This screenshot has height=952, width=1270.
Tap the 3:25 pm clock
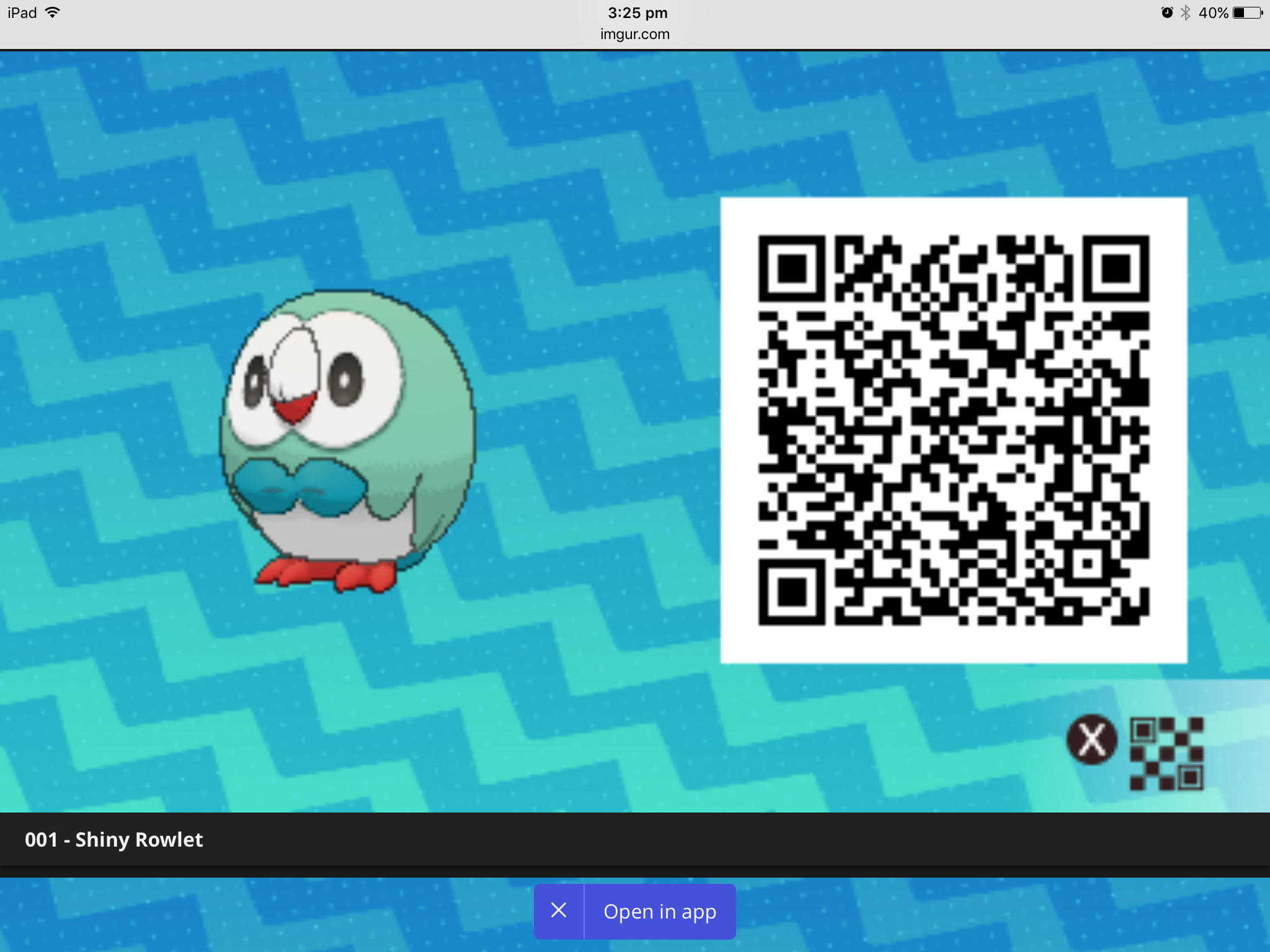[637, 12]
